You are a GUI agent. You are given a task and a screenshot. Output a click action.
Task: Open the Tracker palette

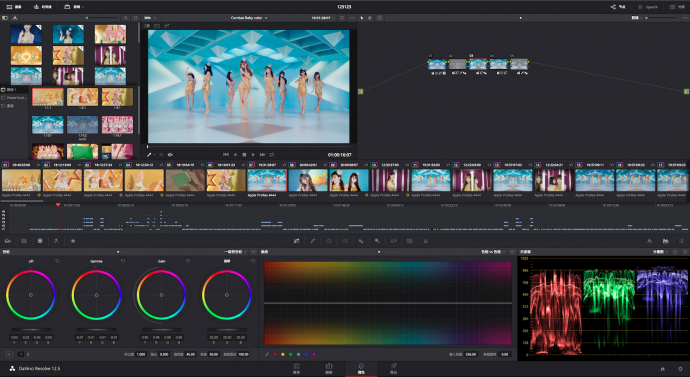[x=345, y=241]
